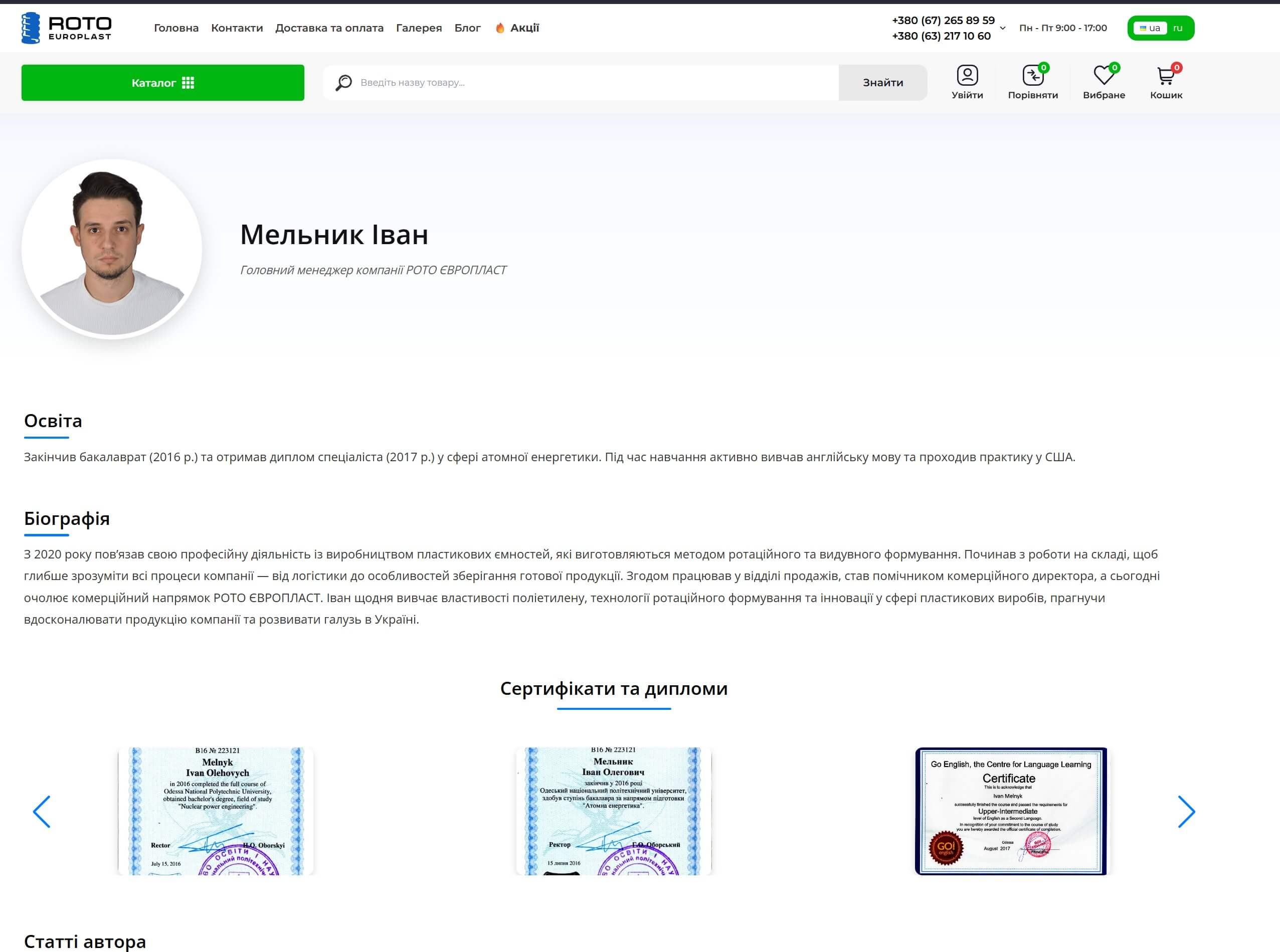Call phone number +380 (63) 217 10 60
Screen dimensions: 1280x952
click(941, 36)
